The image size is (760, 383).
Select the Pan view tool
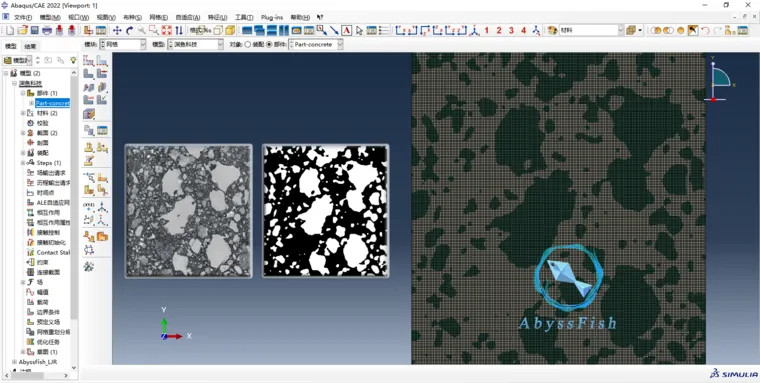coord(117,30)
